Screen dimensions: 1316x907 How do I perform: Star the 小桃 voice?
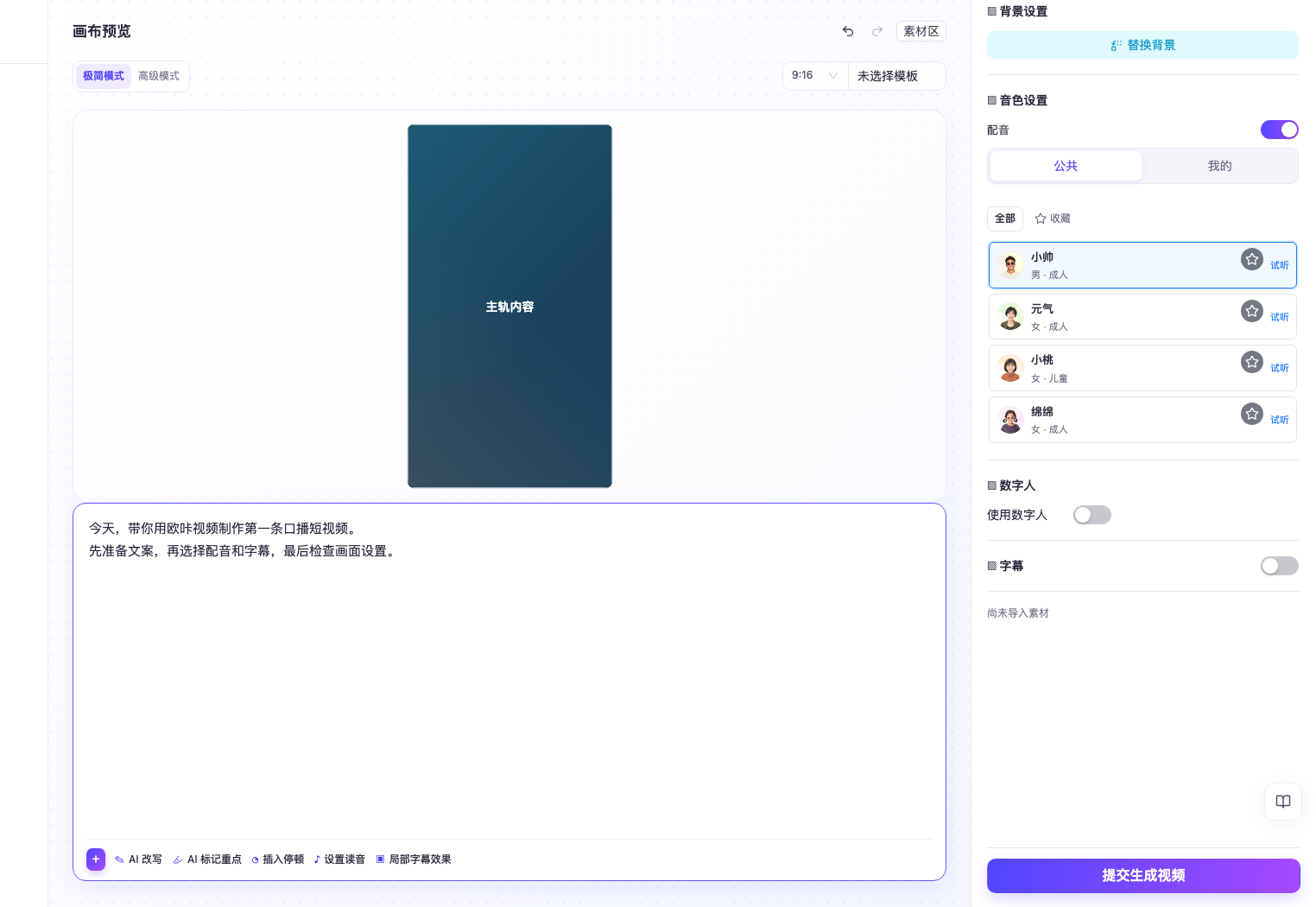1252,362
